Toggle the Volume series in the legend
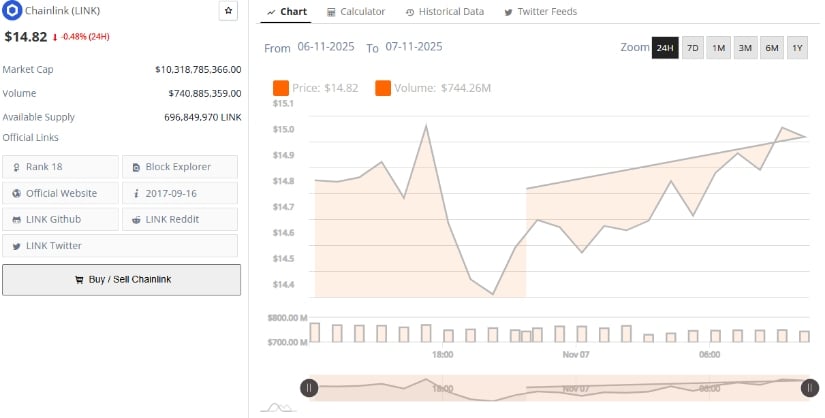The image size is (825, 418). point(433,88)
